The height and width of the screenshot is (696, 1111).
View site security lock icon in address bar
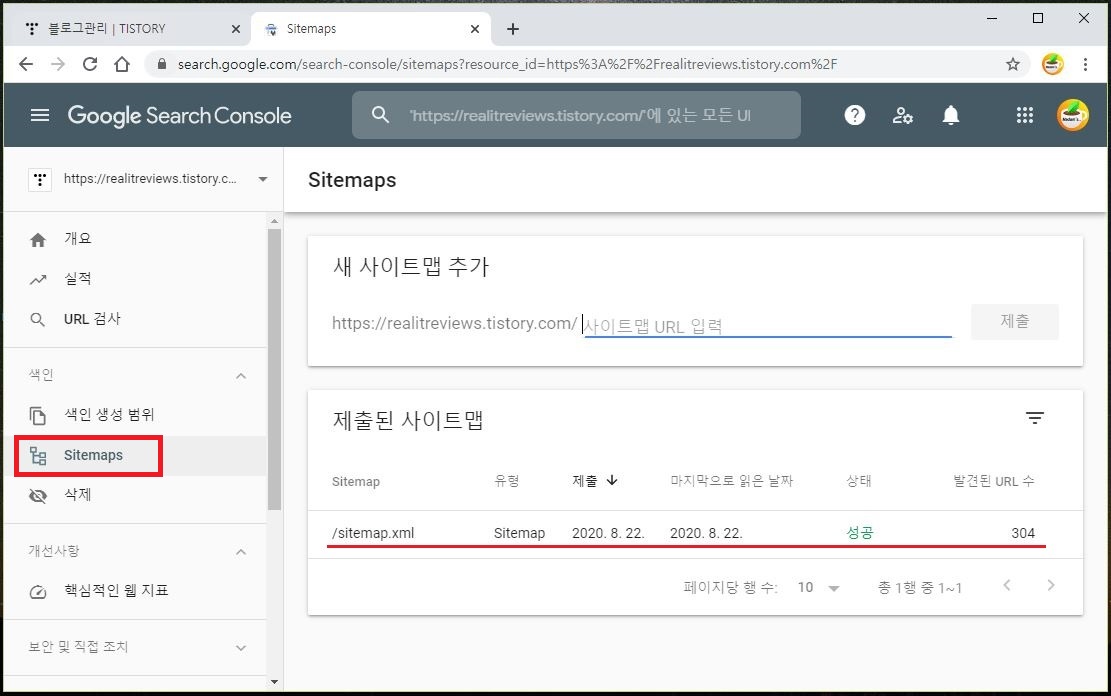[162, 64]
